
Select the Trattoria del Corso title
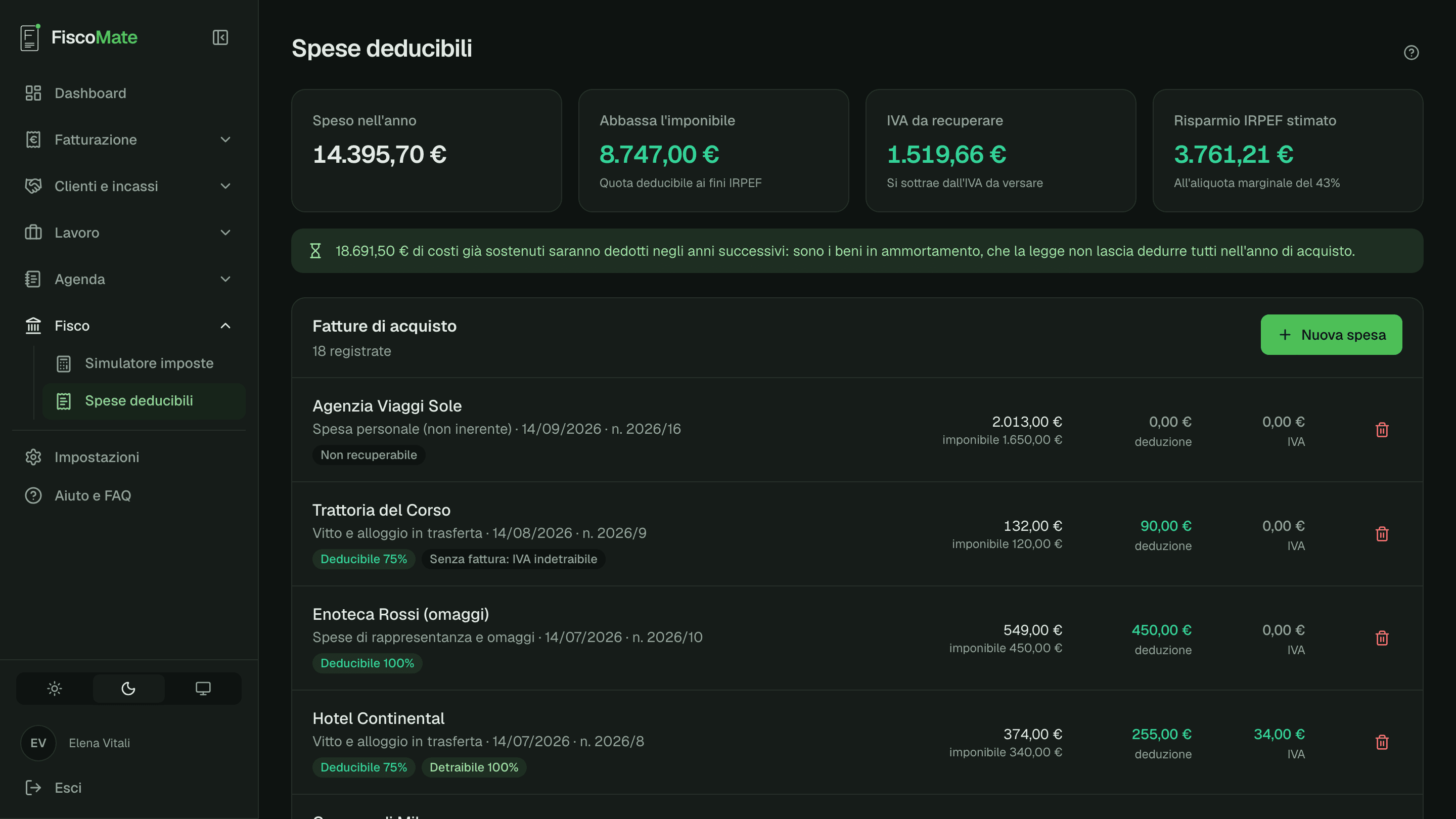coord(382,510)
